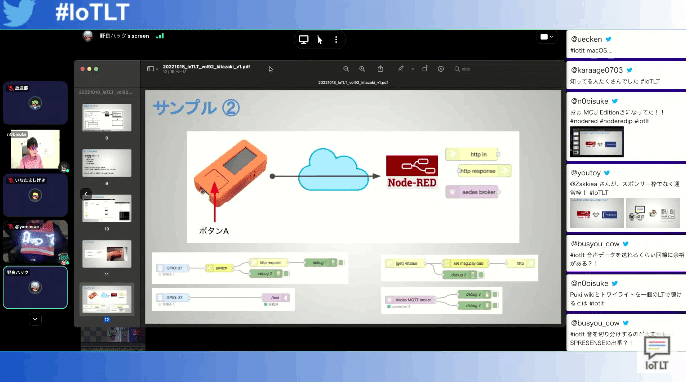Open the right image in @youtoy tweet
Viewport: 686px width, 382px height.
click(x=653, y=213)
